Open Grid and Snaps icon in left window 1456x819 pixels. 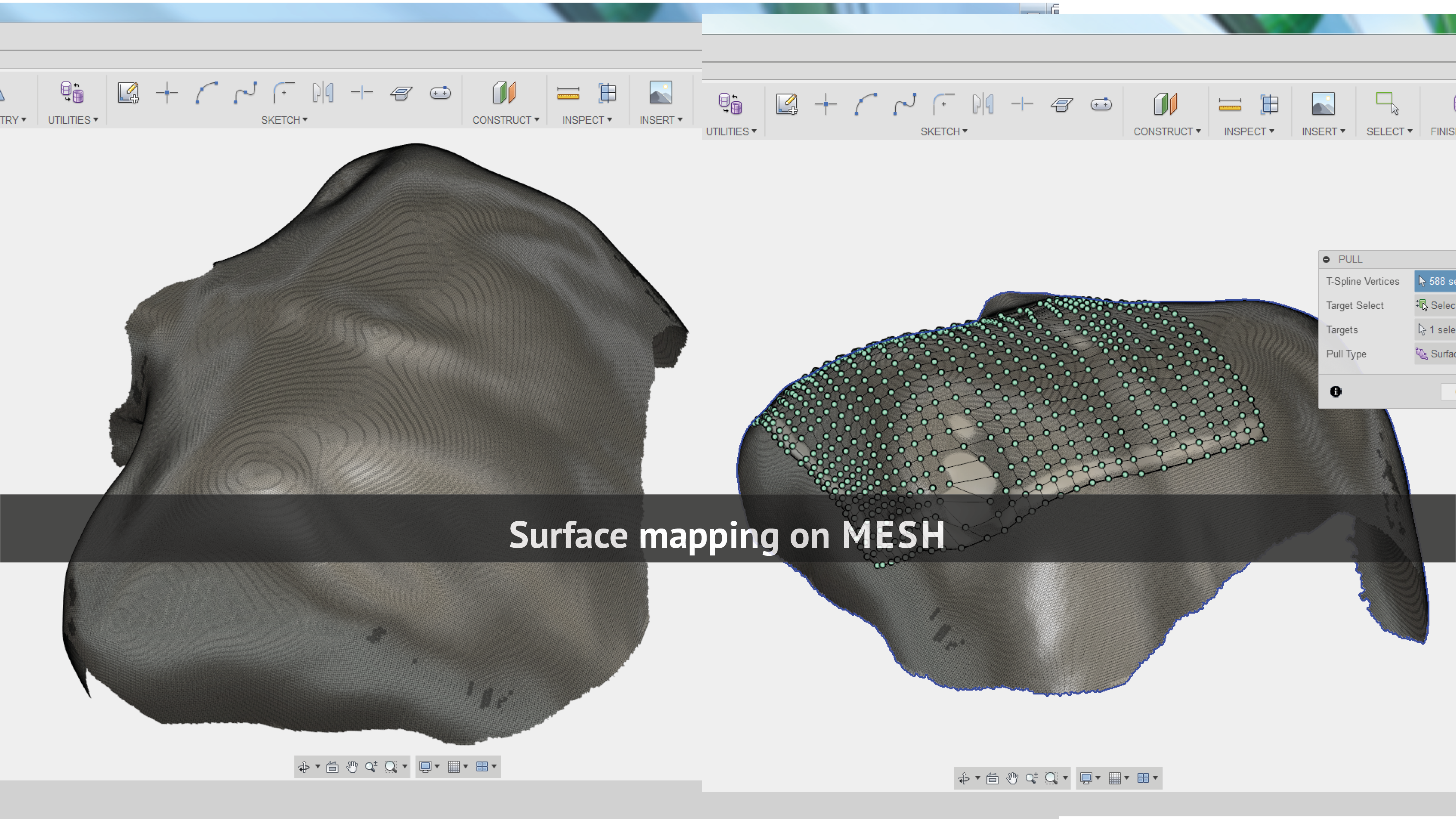coord(454,767)
